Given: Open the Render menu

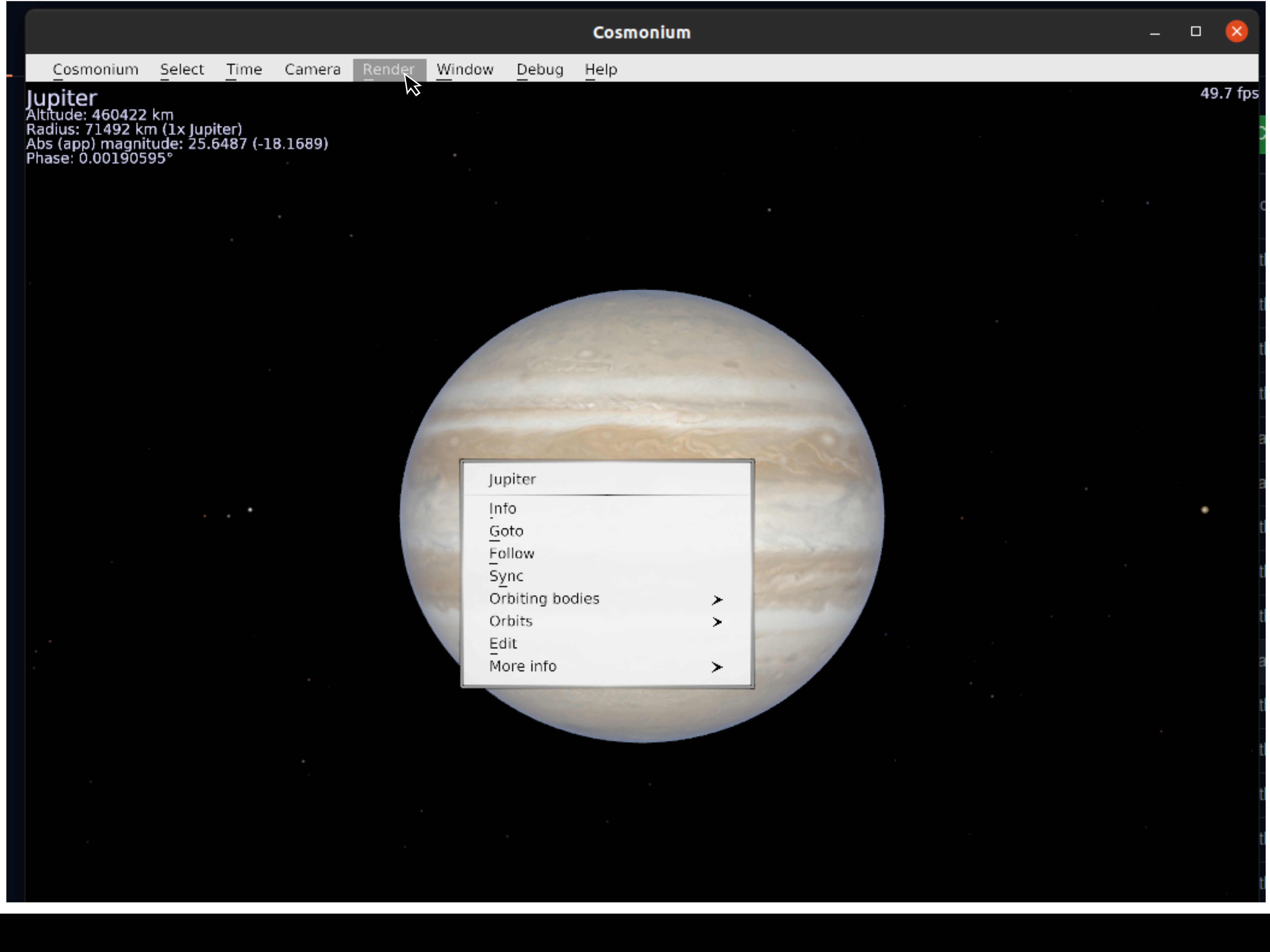Looking at the screenshot, I should [389, 69].
